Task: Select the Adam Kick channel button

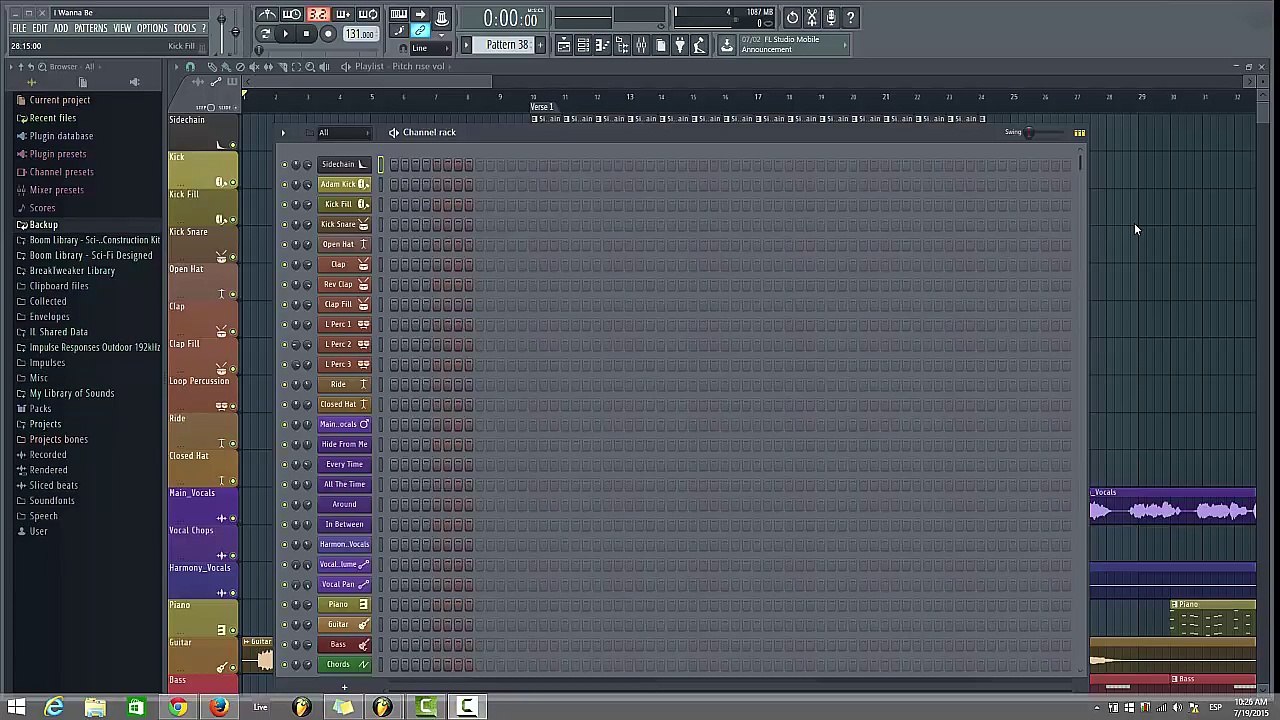Action: point(344,184)
